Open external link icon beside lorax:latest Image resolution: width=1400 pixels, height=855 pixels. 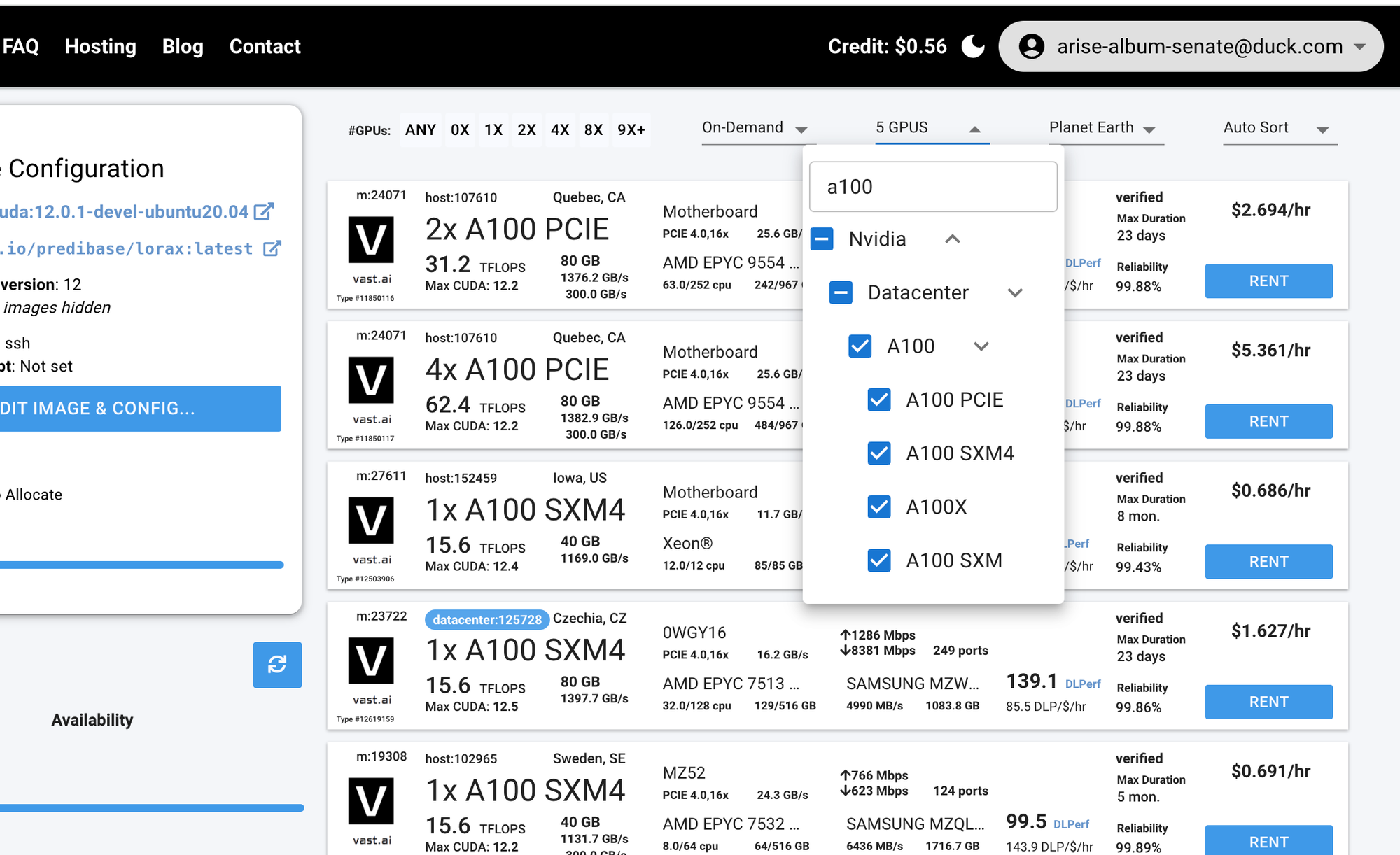pyautogui.click(x=272, y=248)
